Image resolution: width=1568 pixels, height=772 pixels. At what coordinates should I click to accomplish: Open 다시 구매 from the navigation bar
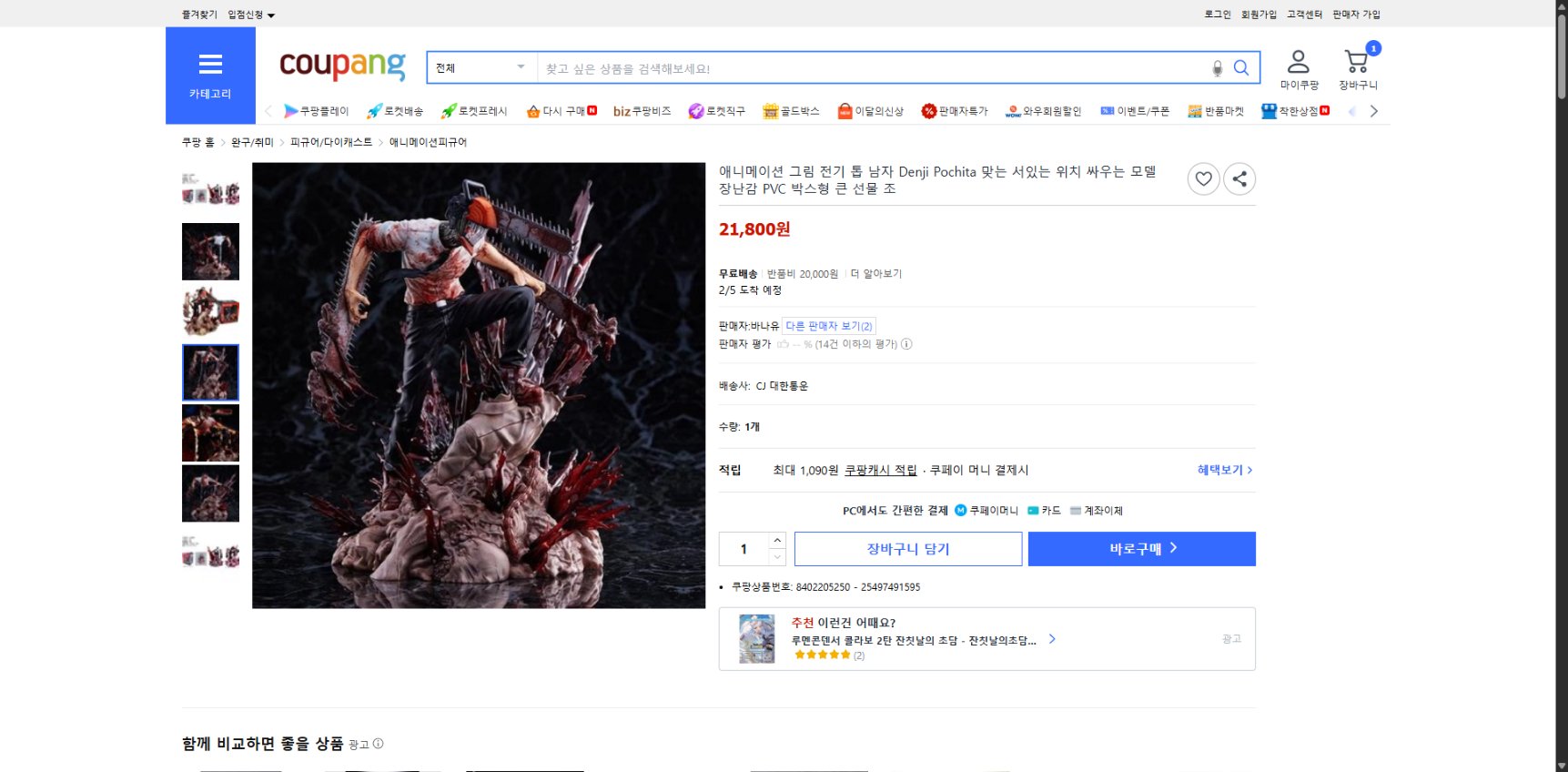click(561, 111)
